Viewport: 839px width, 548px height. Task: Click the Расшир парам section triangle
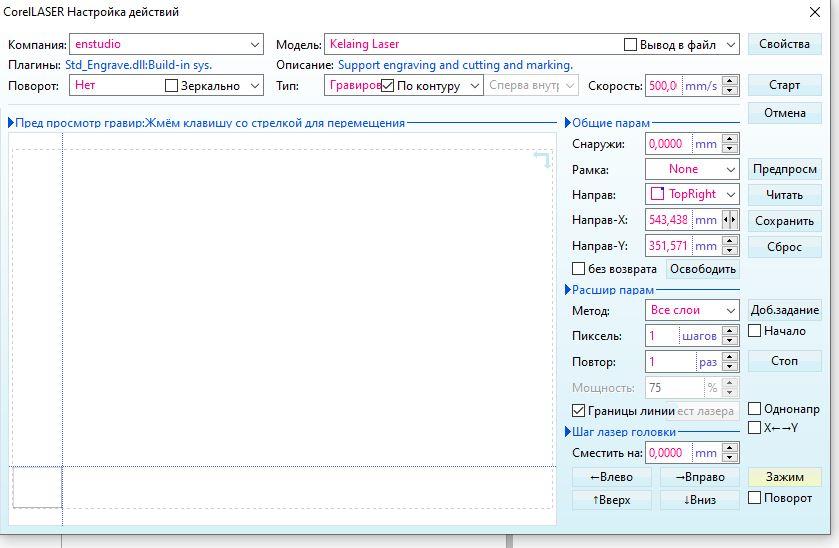(568, 290)
